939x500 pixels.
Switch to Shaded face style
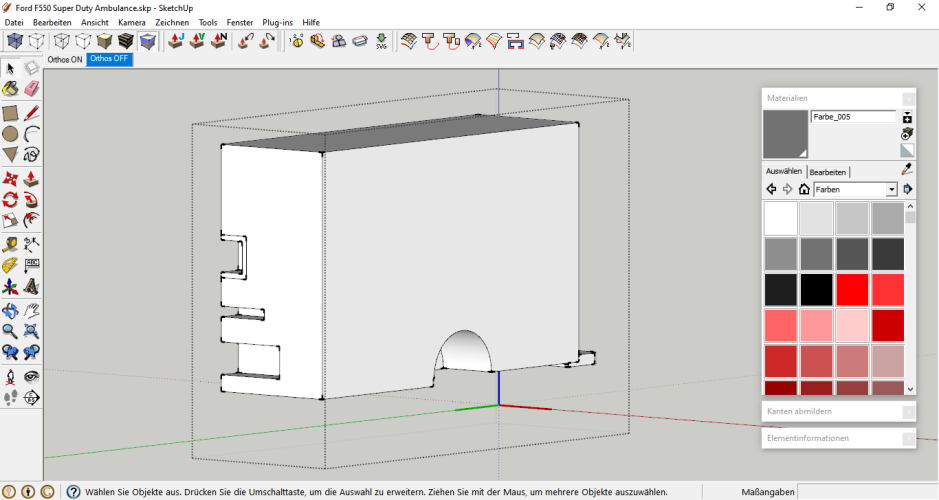click(104, 41)
